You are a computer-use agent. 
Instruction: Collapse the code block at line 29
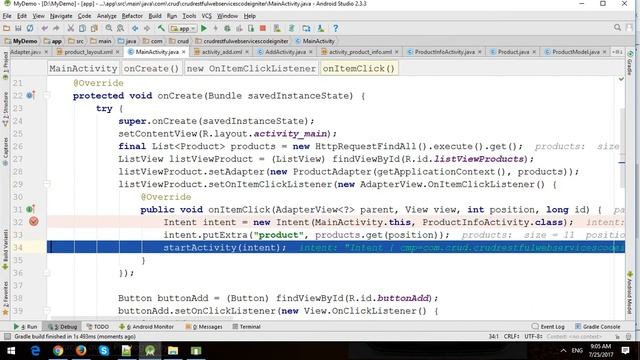(x=47, y=184)
